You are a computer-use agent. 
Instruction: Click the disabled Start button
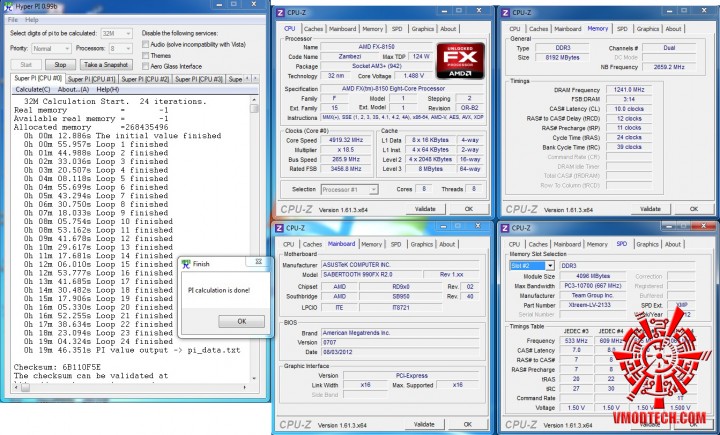[x=26, y=65]
